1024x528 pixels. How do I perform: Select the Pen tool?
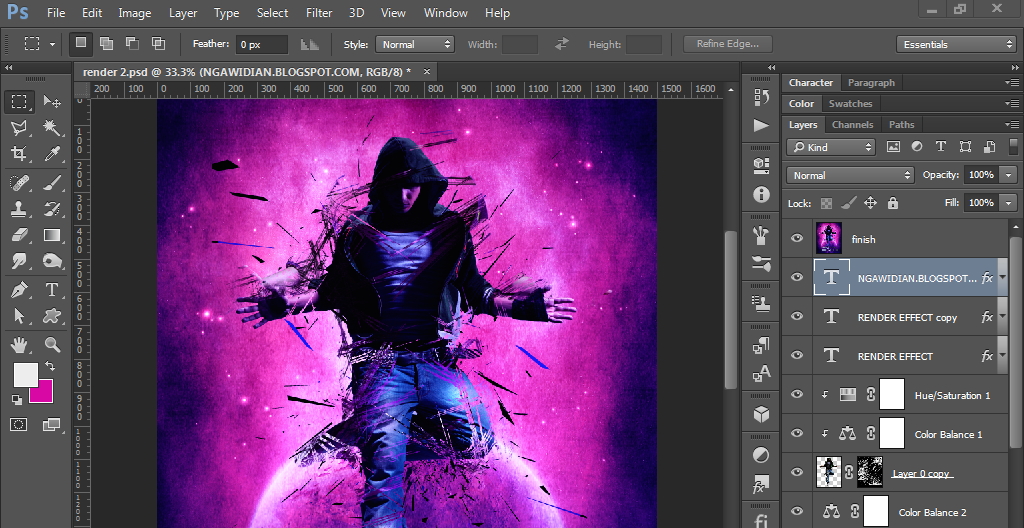(20, 289)
